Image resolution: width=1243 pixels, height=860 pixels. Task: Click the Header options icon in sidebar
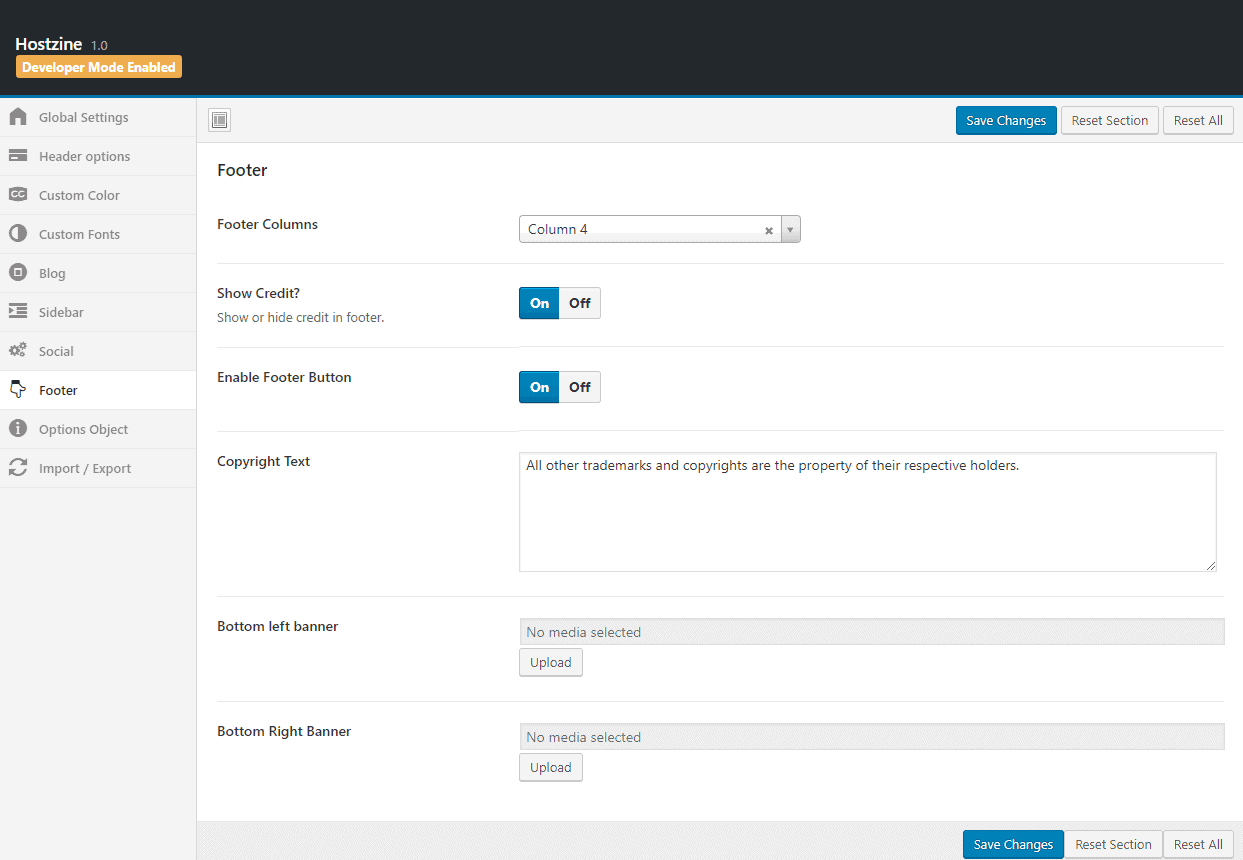click(x=18, y=156)
